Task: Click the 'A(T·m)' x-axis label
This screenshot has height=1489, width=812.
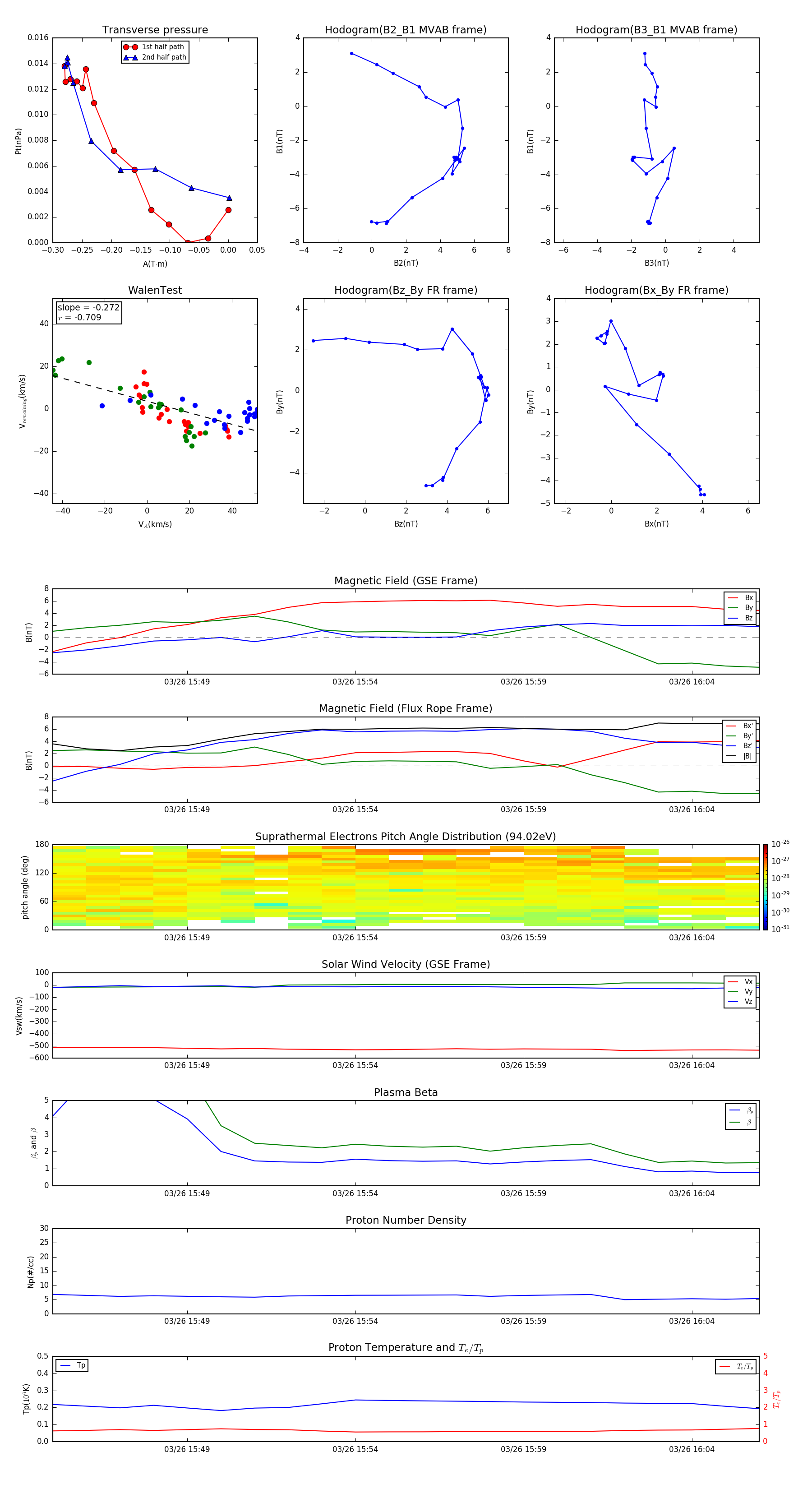Action: (x=155, y=264)
